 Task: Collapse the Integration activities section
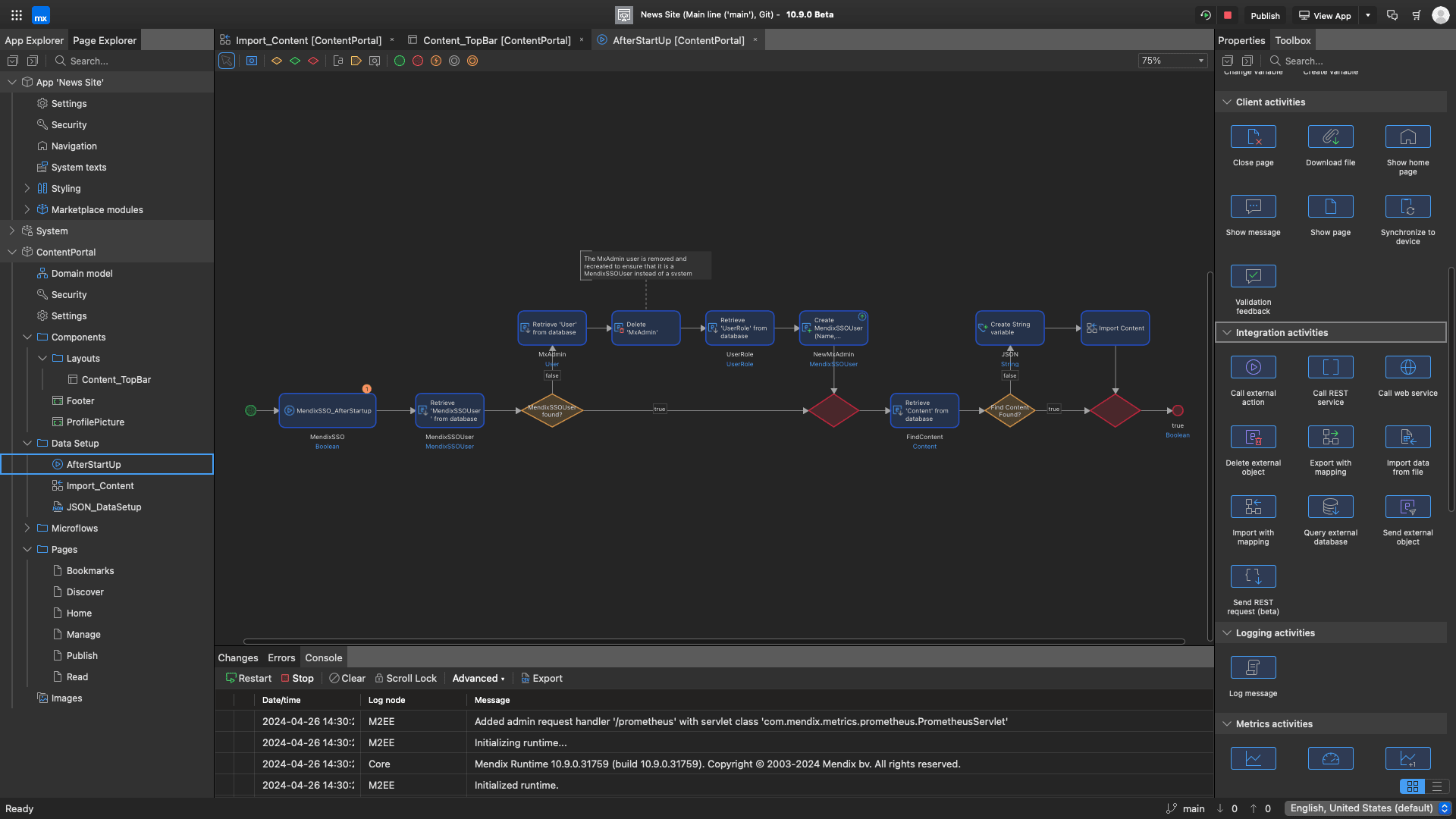coord(1227,332)
